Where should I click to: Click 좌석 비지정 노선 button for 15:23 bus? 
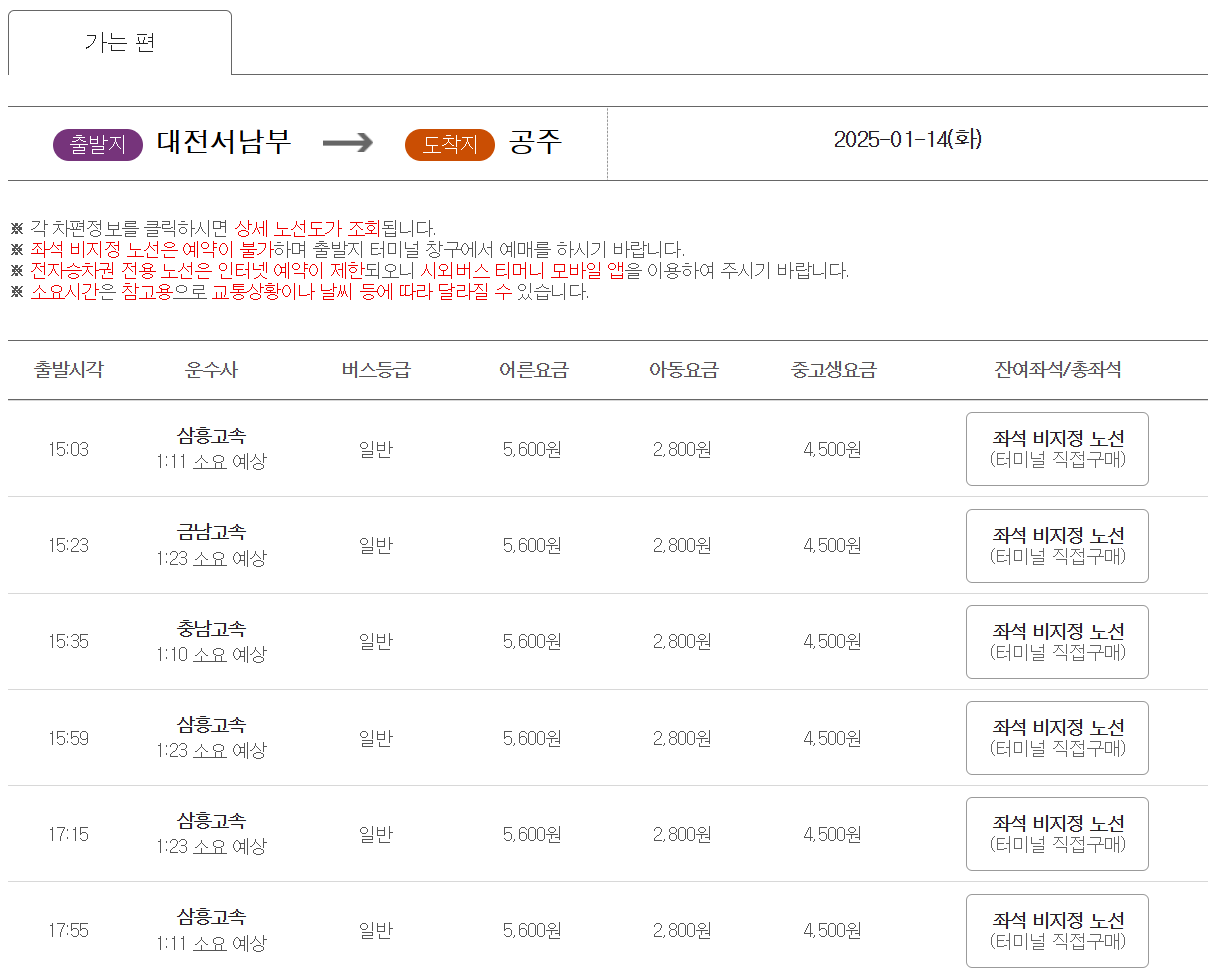pos(1057,546)
